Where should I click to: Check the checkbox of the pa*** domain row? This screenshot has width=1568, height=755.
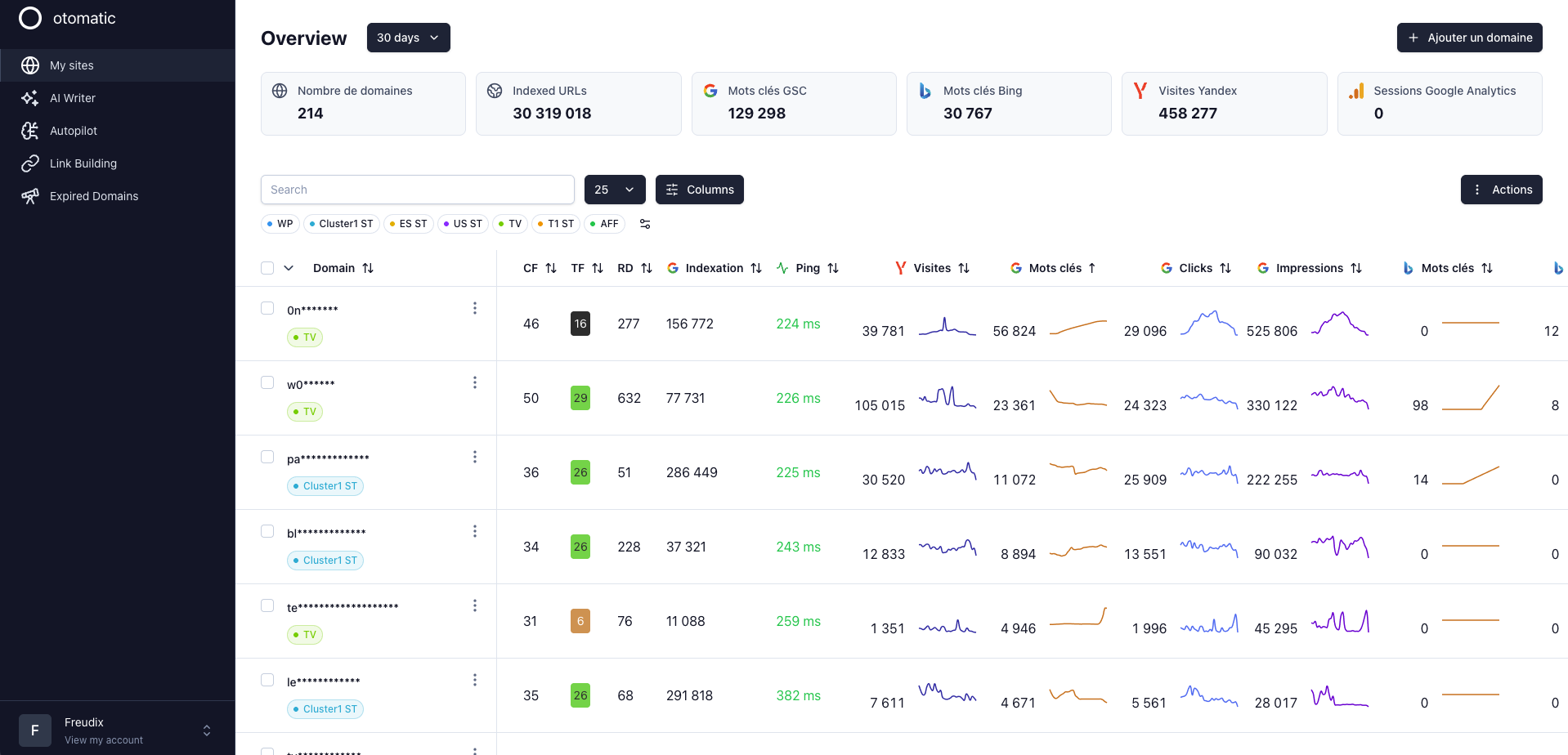coord(267,458)
